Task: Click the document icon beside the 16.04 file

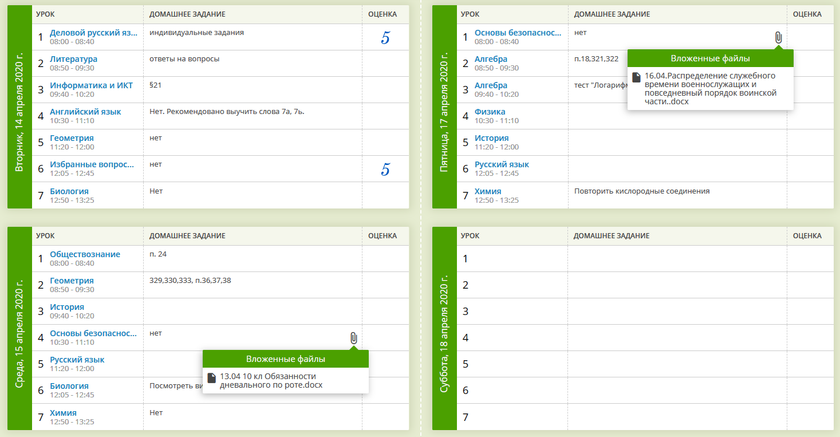Action: click(x=637, y=77)
